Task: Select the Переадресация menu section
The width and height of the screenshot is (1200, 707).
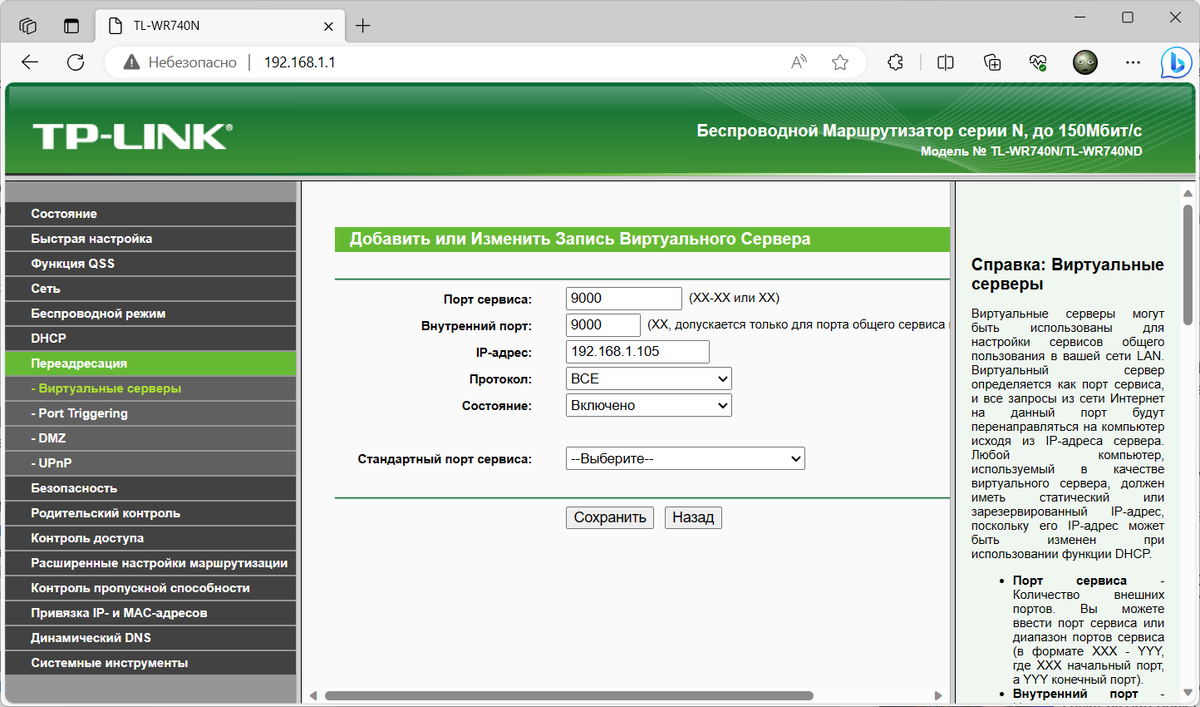Action: point(151,364)
